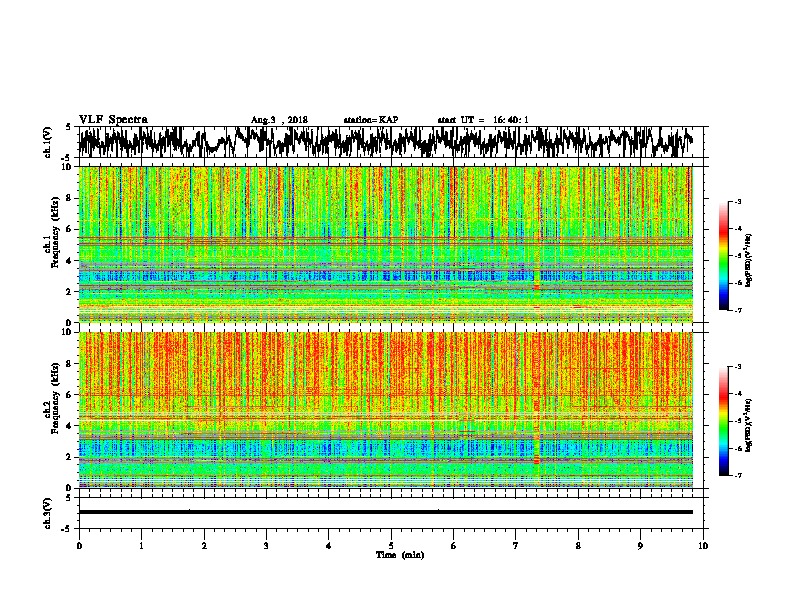Click time axis tick label "1"
The height and width of the screenshot is (612, 792).
pyautogui.click(x=141, y=546)
